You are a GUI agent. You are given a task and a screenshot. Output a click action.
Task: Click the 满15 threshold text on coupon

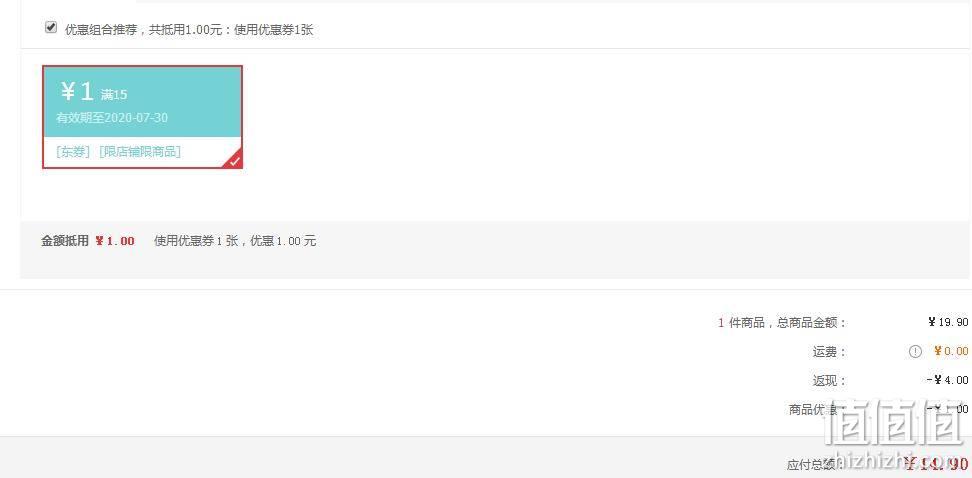point(114,95)
